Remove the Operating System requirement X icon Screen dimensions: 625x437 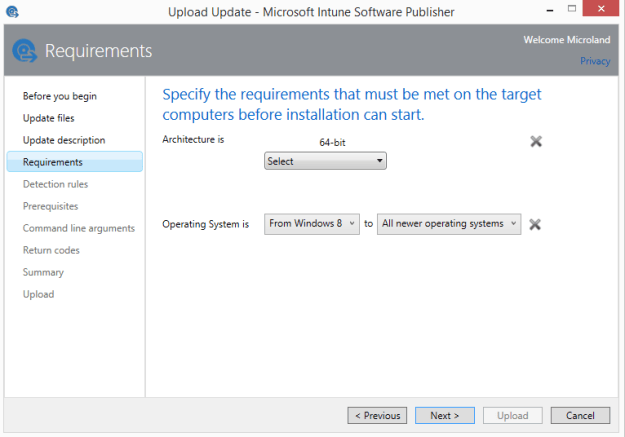(x=535, y=224)
